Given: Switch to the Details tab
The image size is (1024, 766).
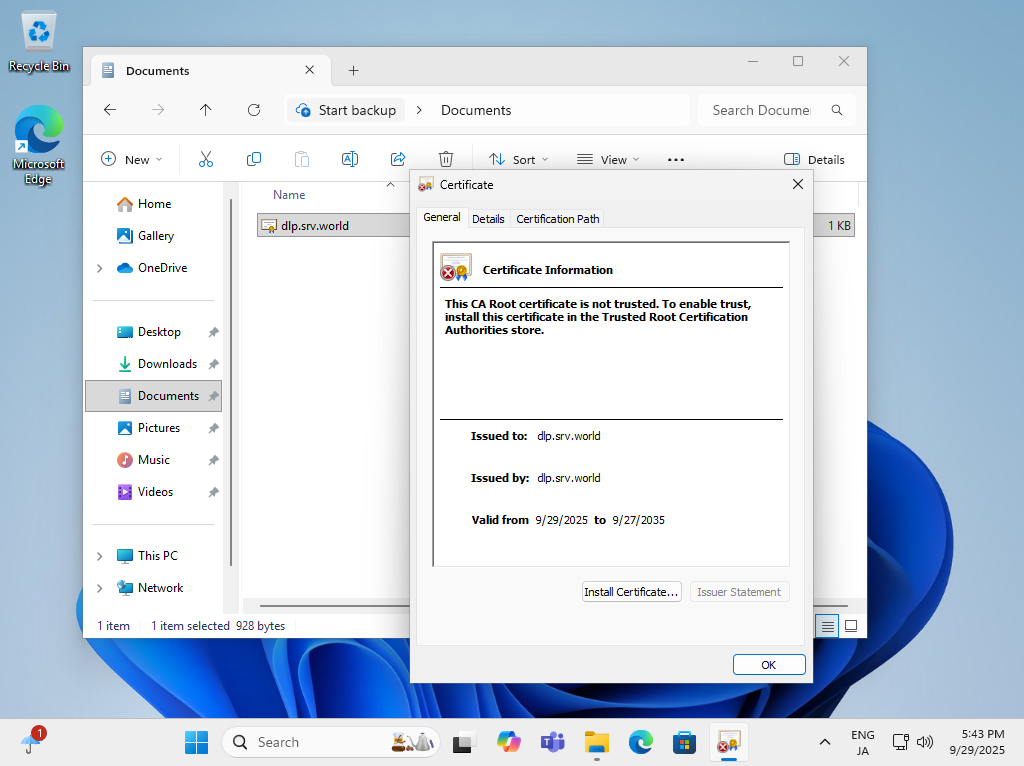Looking at the screenshot, I should [488, 219].
